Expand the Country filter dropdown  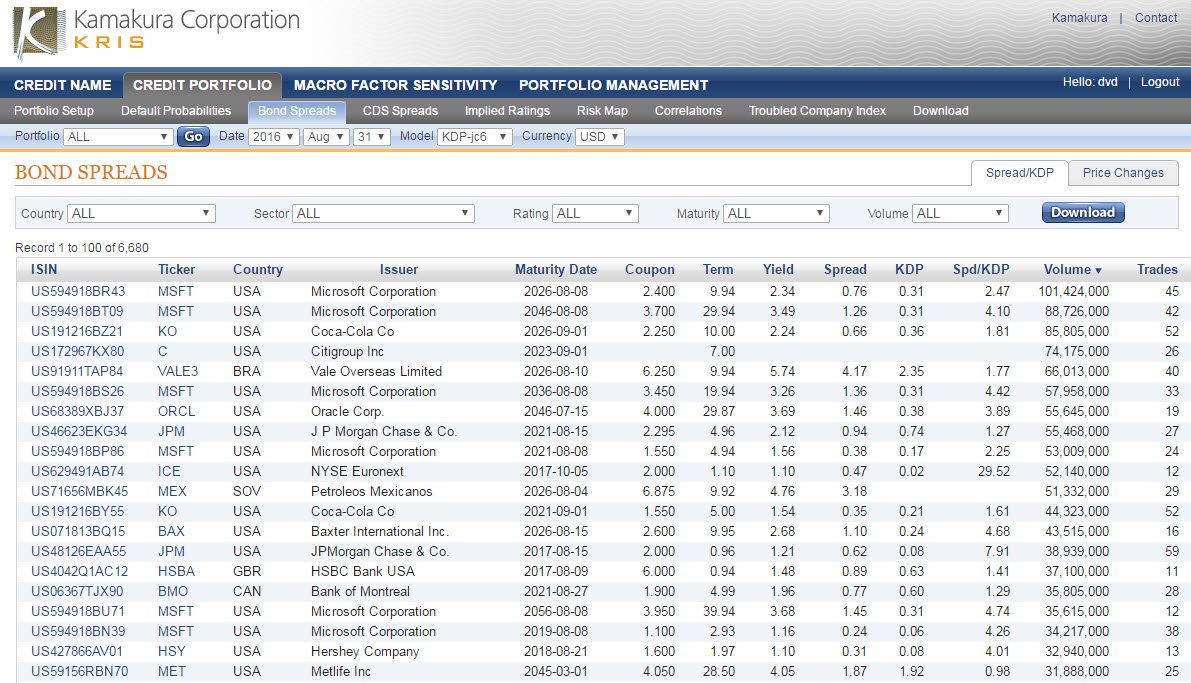pos(141,213)
